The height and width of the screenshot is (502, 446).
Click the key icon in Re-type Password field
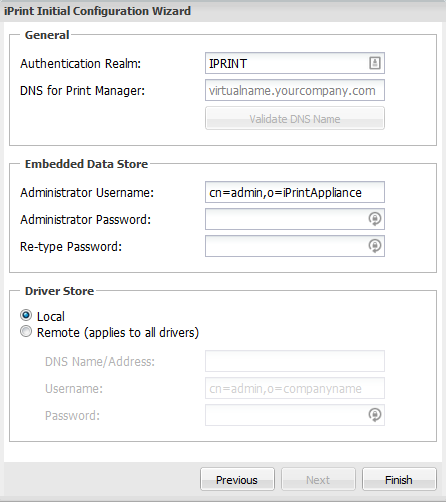click(375, 246)
